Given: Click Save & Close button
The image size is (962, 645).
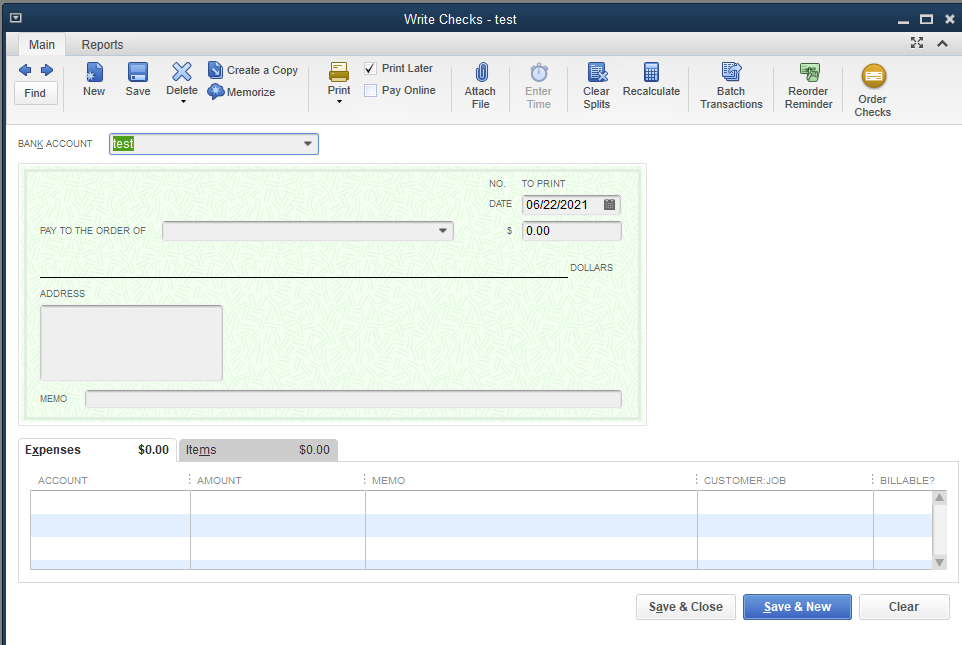Looking at the screenshot, I should click(x=686, y=607).
